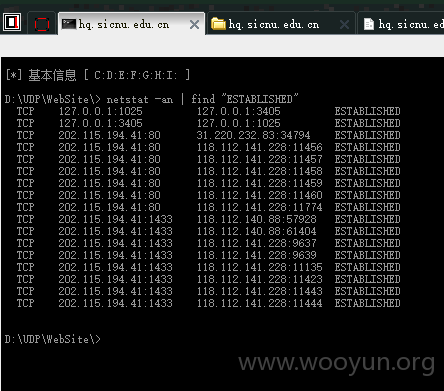Click the document icon on the third tab

point(369,24)
